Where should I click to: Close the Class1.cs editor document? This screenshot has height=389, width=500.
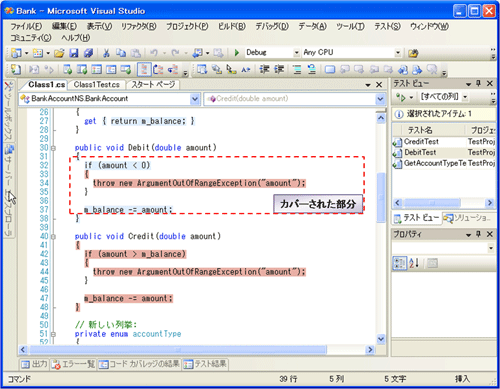(x=379, y=85)
